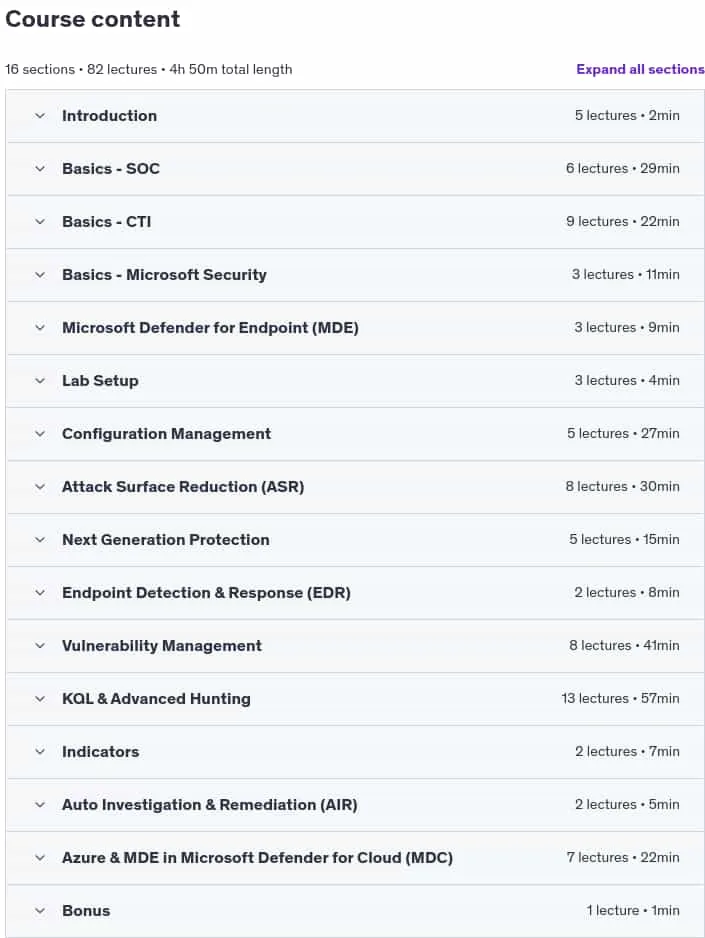Open the Indicators section title

coord(100,752)
